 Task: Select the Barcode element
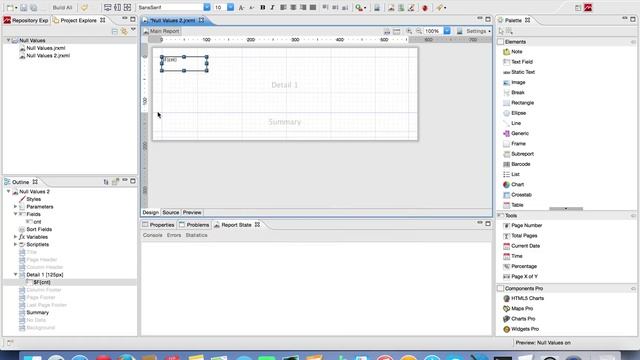(517, 164)
